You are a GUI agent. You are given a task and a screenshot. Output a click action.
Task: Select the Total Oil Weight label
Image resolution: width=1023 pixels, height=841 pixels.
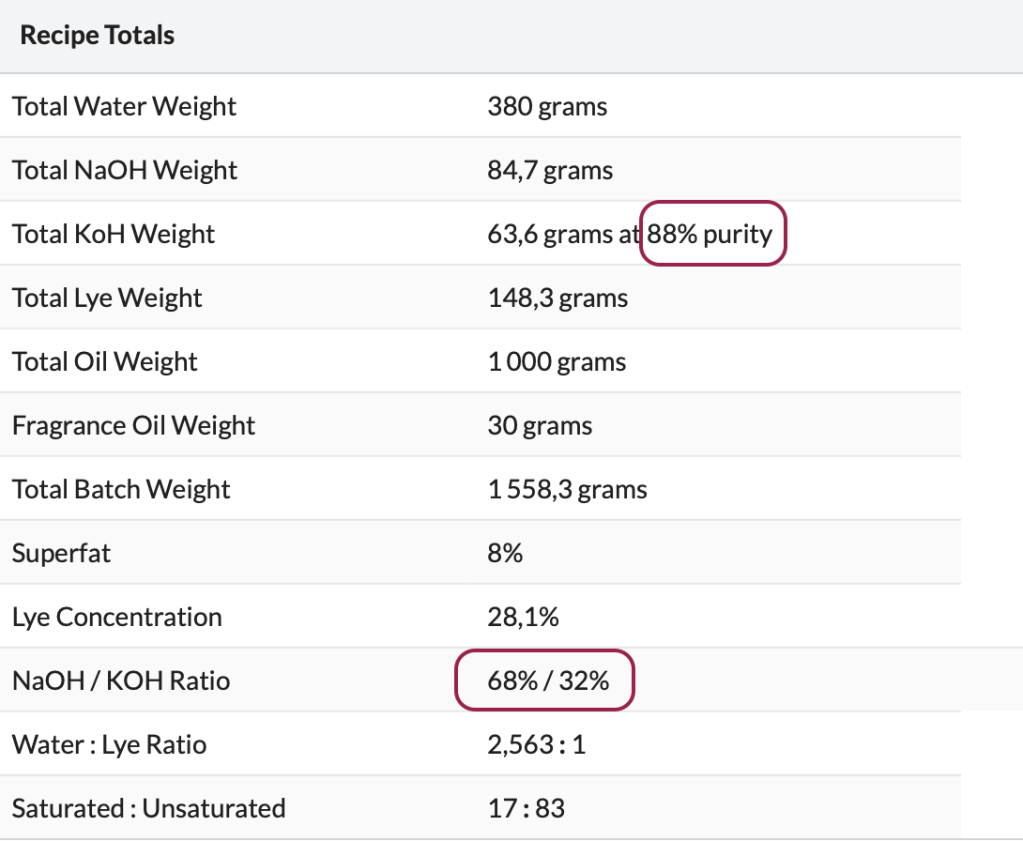105,362
